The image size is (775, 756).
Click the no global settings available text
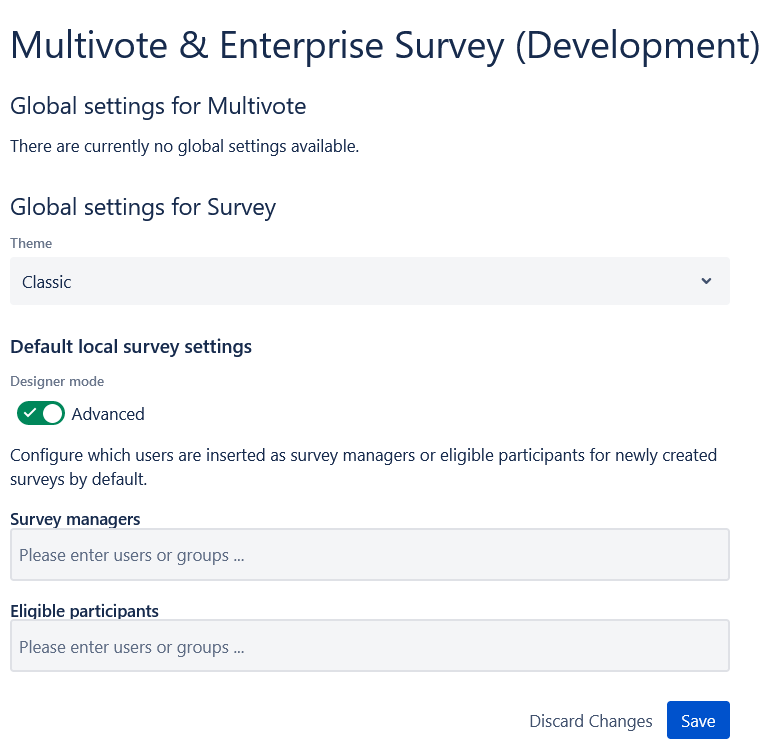(184, 146)
